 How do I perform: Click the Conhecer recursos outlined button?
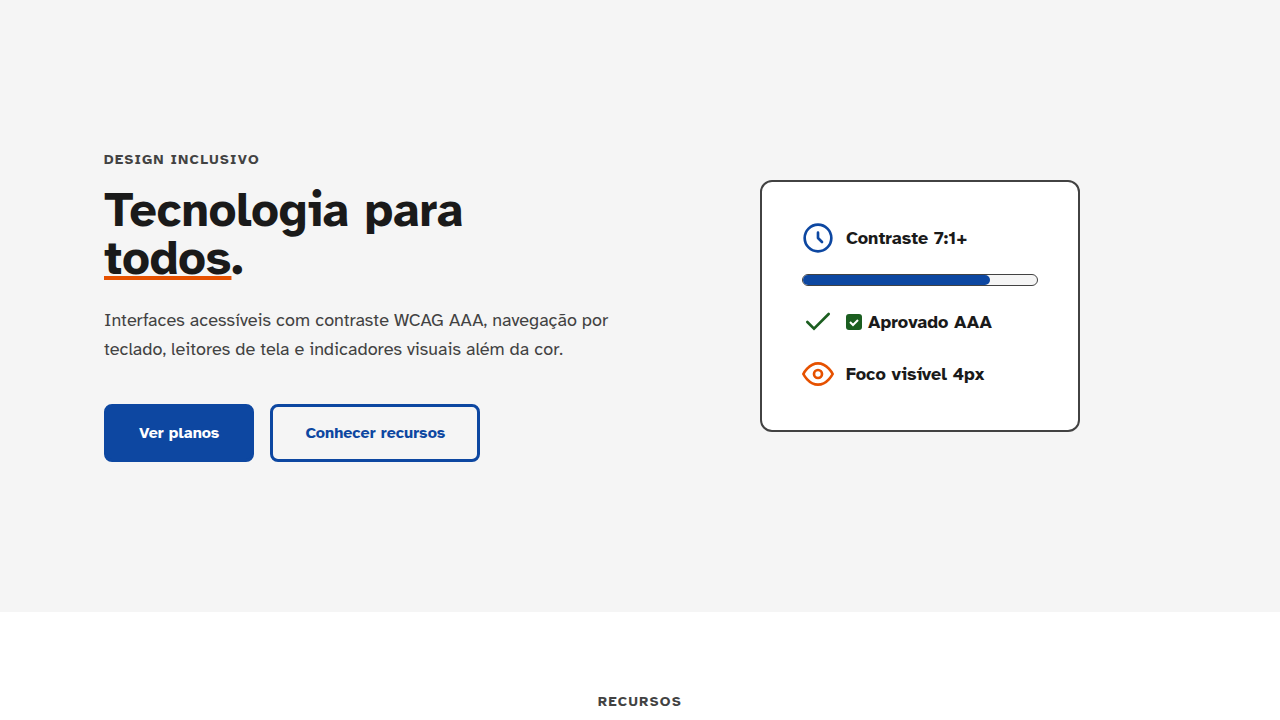(x=374, y=432)
